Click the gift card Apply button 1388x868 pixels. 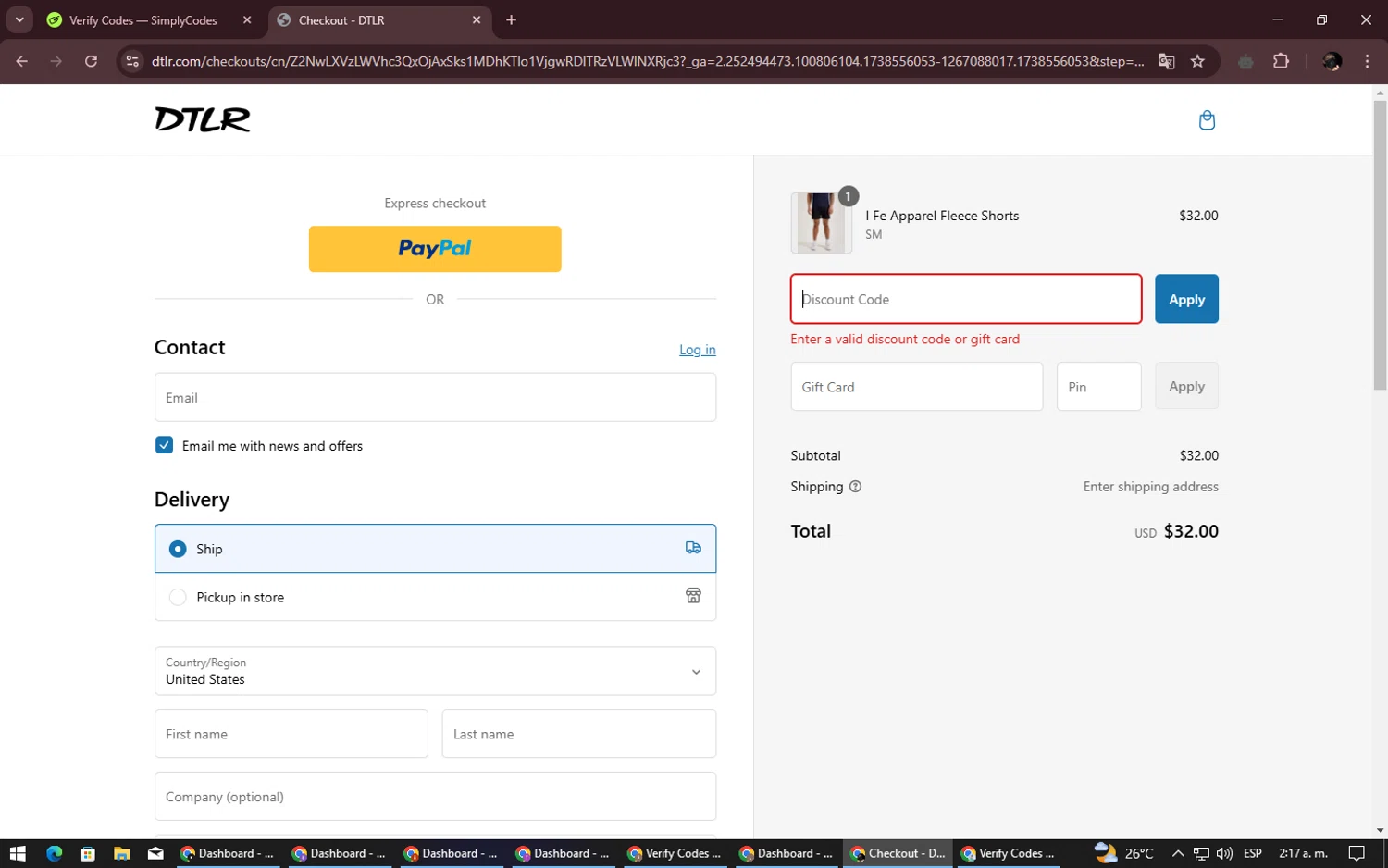(x=1186, y=386)
